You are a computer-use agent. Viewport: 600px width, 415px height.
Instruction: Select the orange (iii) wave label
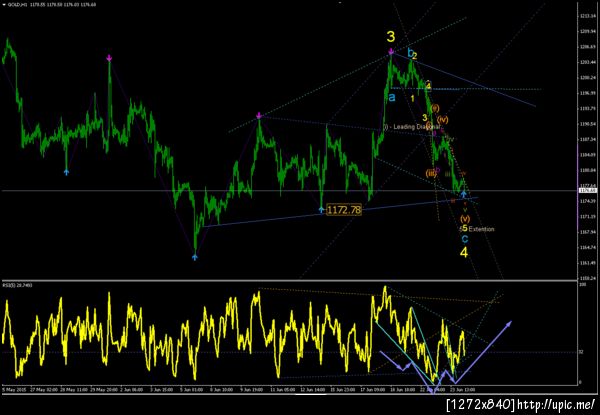point(431,173)
